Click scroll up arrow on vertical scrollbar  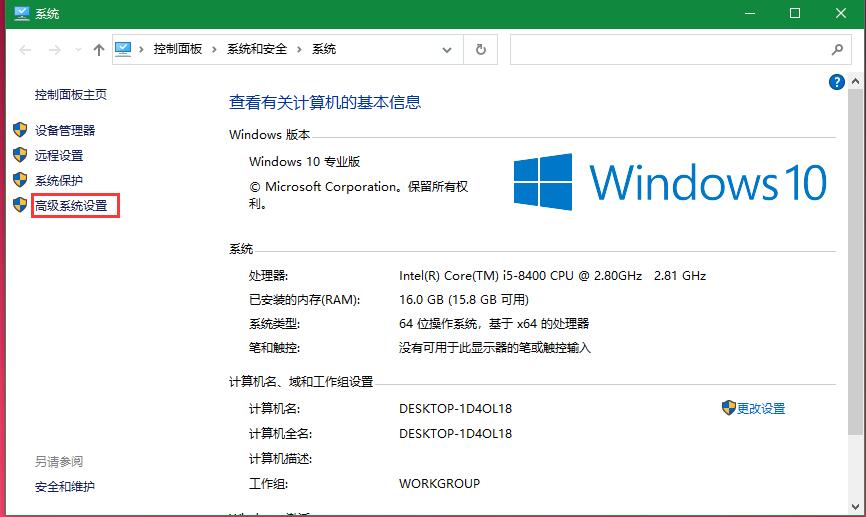click(x=856, y=81)
